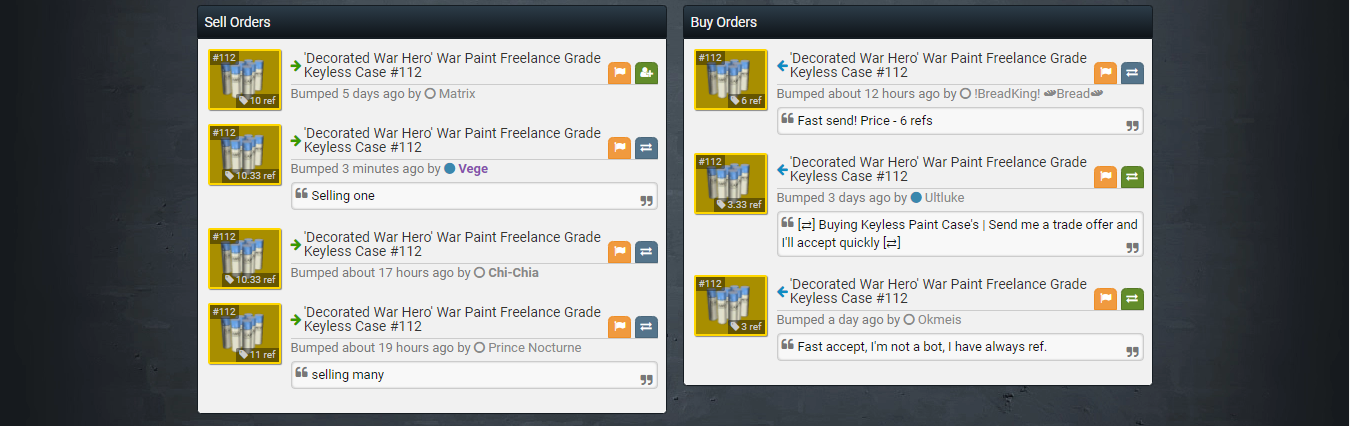Select the 11 ref Keyless Case thumbnail
Viewport: 1350px width, 426px height.
(x=245, y=334)
